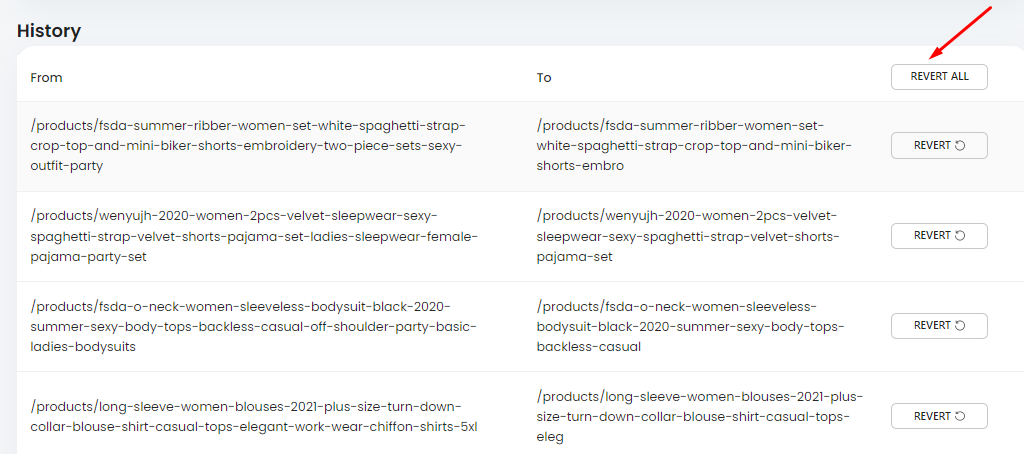Click the revert arrow icon for blouses row
Screen dimensions: 1024x454
[x=960, y=416]
